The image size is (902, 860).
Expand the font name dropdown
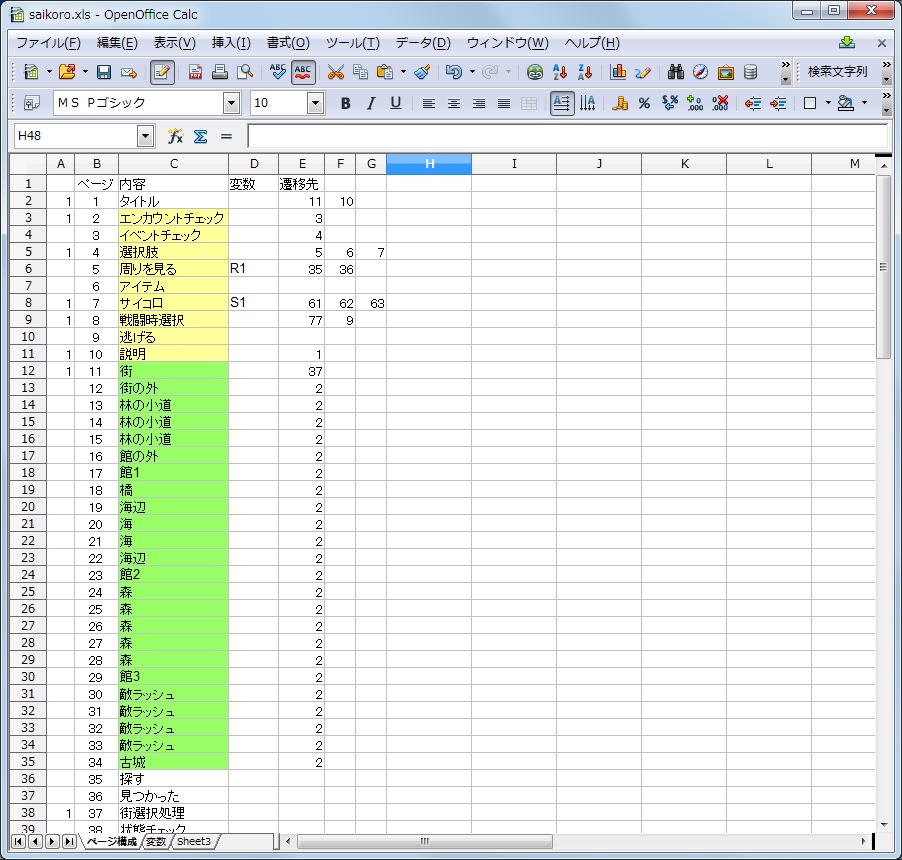pyautogui.click(x=232, y=103)
